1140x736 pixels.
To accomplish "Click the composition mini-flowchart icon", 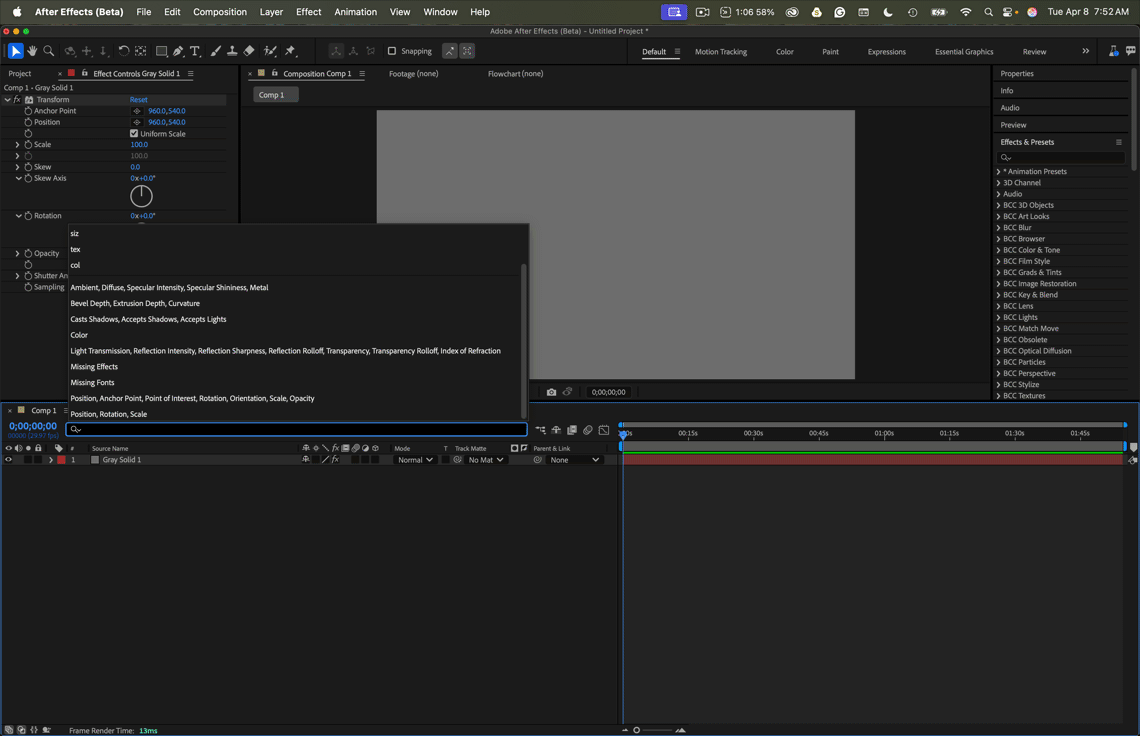I will (x=540, y=430).
